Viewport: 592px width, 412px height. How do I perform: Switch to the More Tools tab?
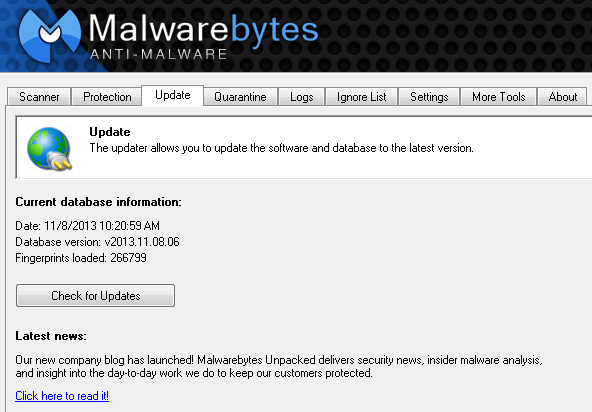pyautogui.click(x=498, y=97)
